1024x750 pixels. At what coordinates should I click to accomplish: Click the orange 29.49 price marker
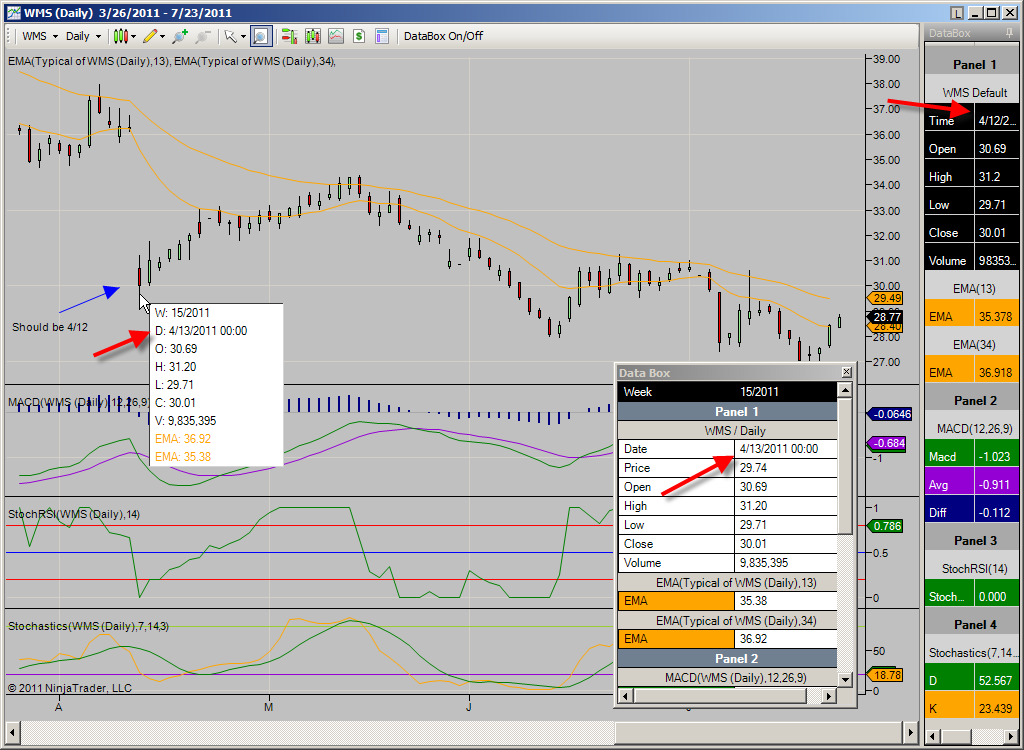884,298
